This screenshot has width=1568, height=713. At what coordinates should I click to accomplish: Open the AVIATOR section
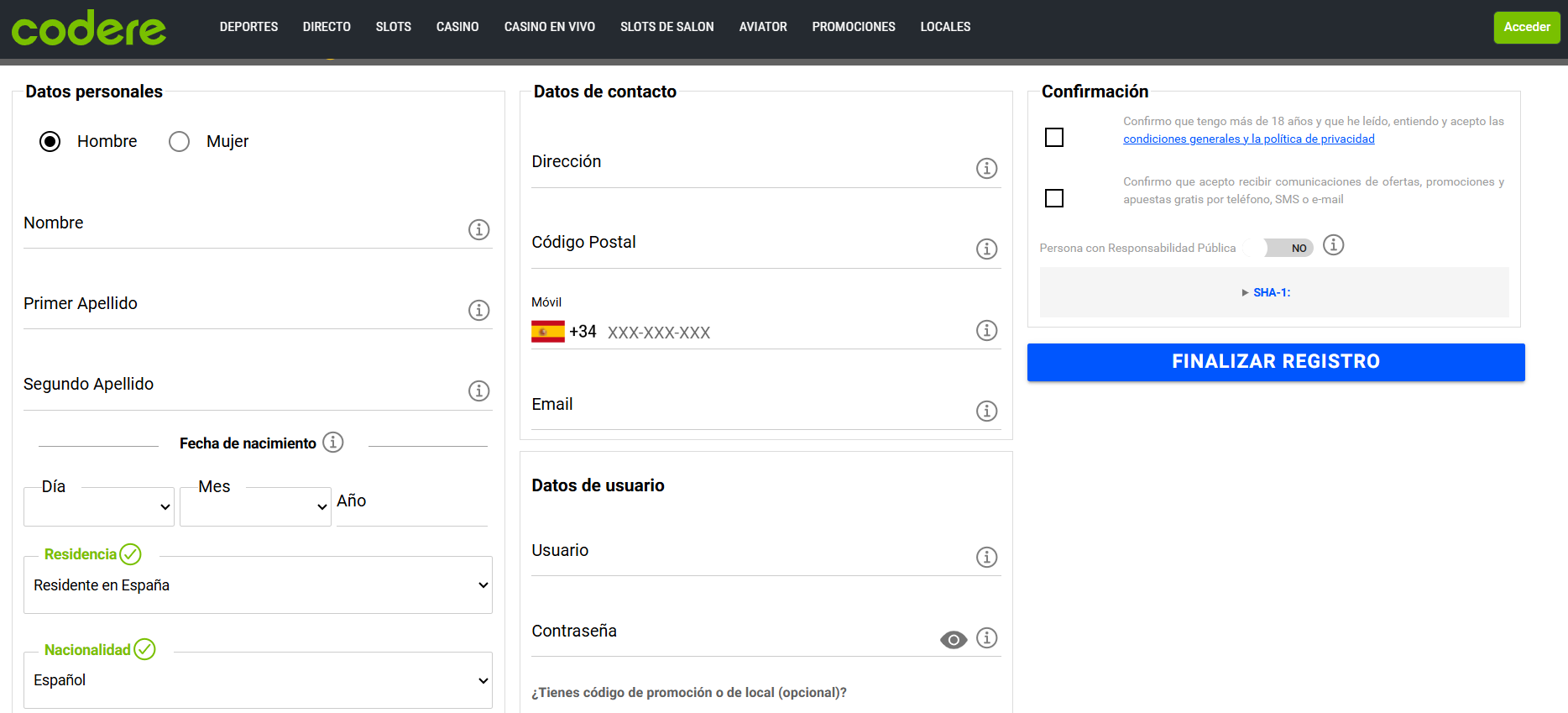(x=763, y=27)
